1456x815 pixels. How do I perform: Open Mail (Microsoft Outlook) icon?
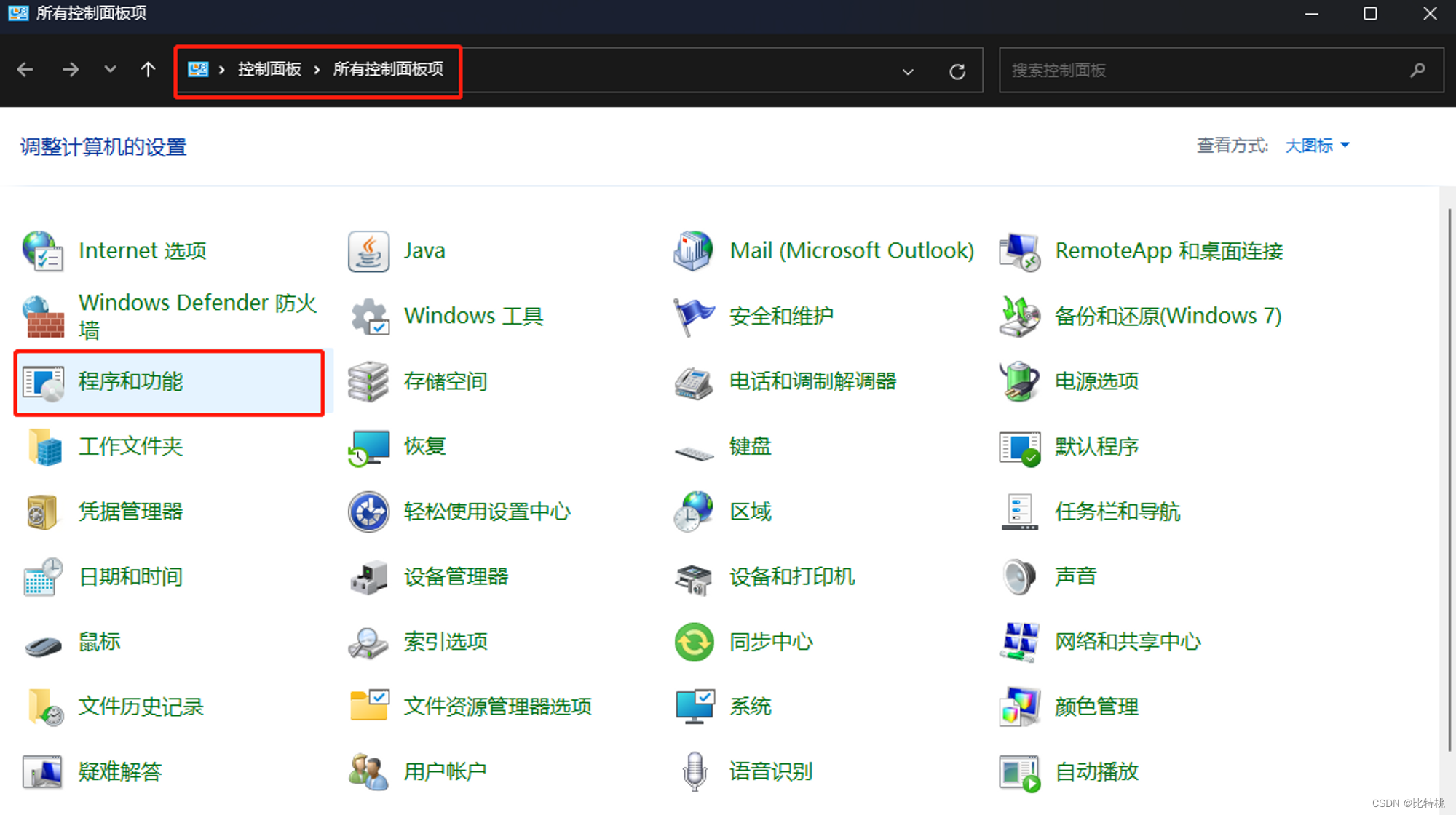694,251
